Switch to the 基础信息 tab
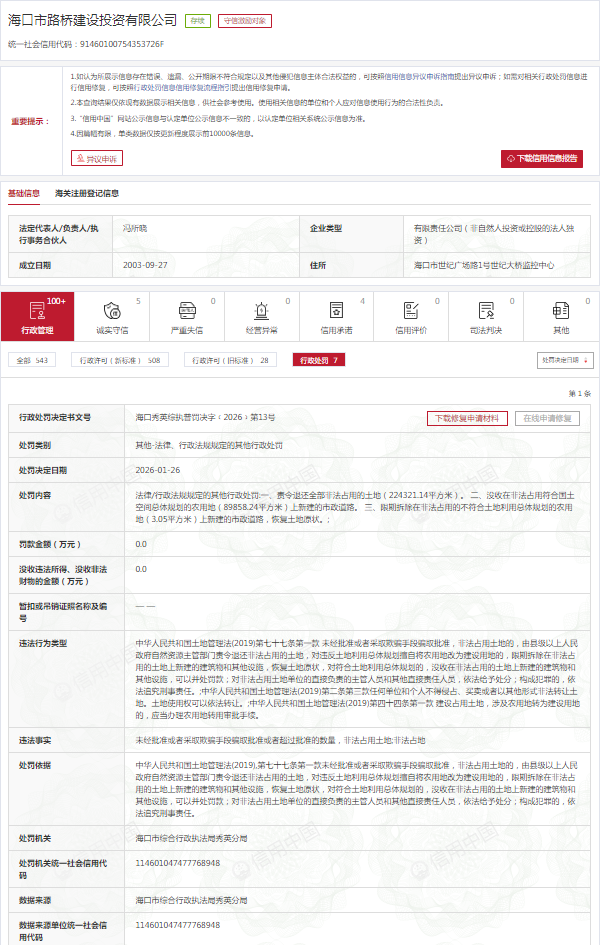 click(24, 193)
